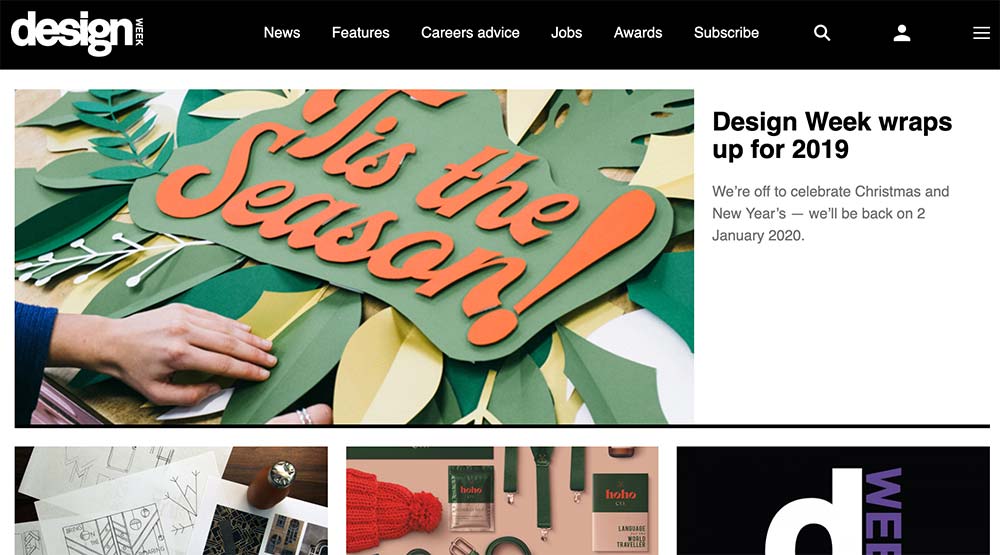Select Careers advice in navigation
Viewport: 1000px width, 555px height.
pyautogui.click(x=470, y=33)
